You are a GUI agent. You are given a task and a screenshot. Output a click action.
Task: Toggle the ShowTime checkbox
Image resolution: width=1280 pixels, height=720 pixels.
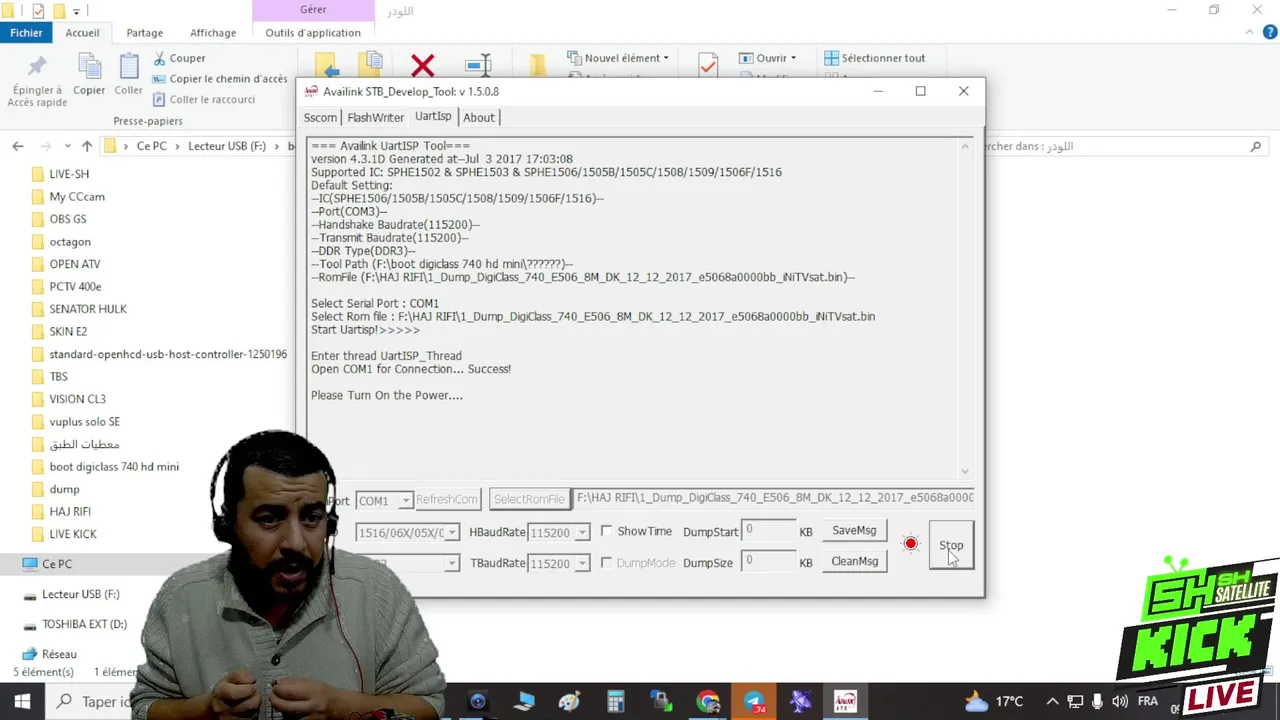[606, 532]
